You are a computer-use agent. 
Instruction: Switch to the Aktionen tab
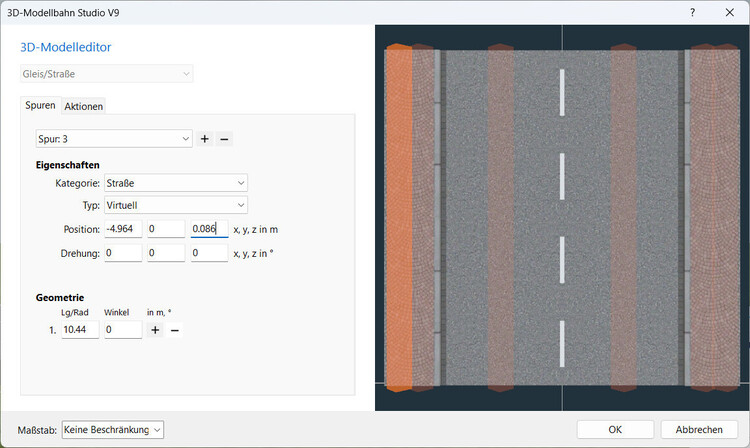click(84, 106)
